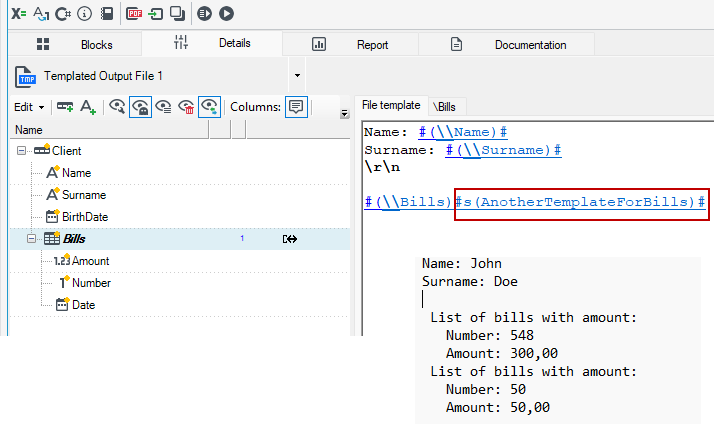This screenshot has width=714, height=424.
Task: Click the step-run play icon
Action: 204,14
